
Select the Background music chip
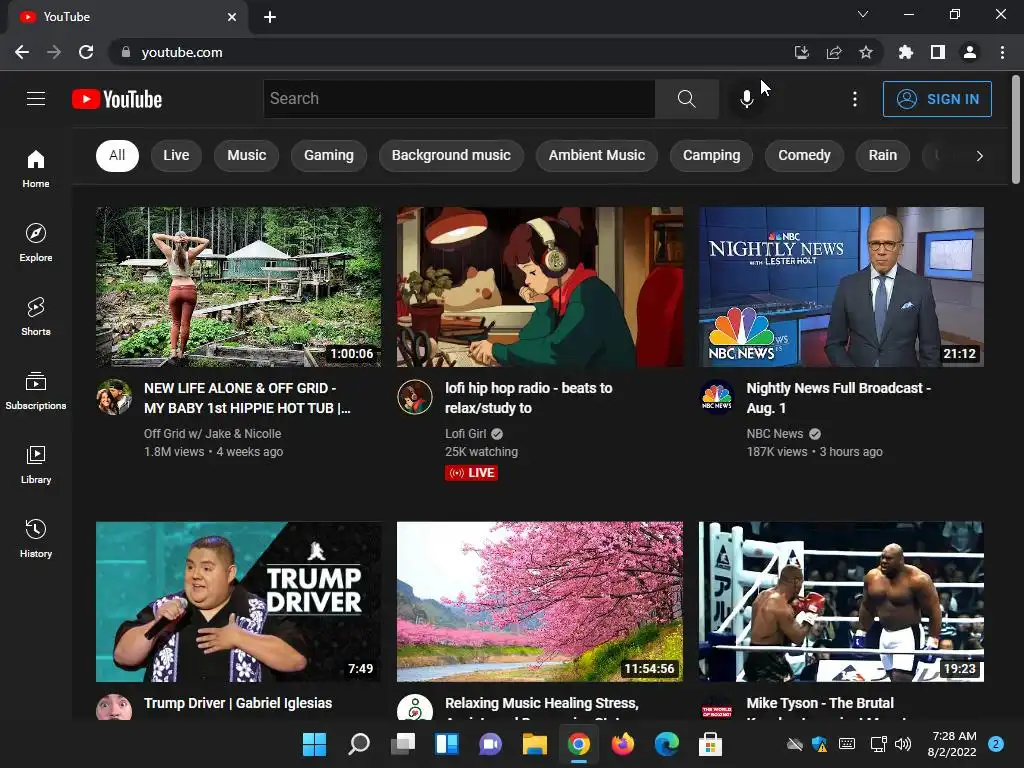click(x=451, y=155)
